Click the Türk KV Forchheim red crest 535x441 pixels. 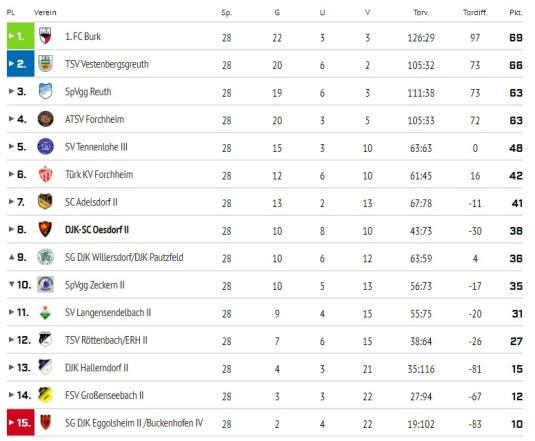(x=45, y=174)
